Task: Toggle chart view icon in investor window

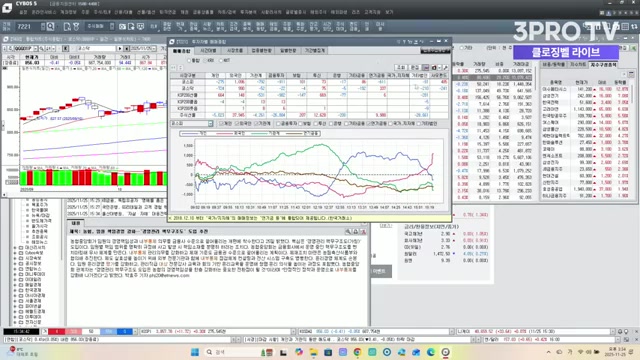Action: 426,67
